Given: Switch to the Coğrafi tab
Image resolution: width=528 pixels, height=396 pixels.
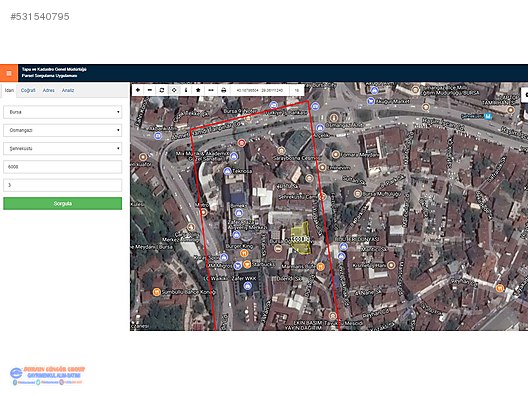Looking at the screenshot, I should 28,90.
